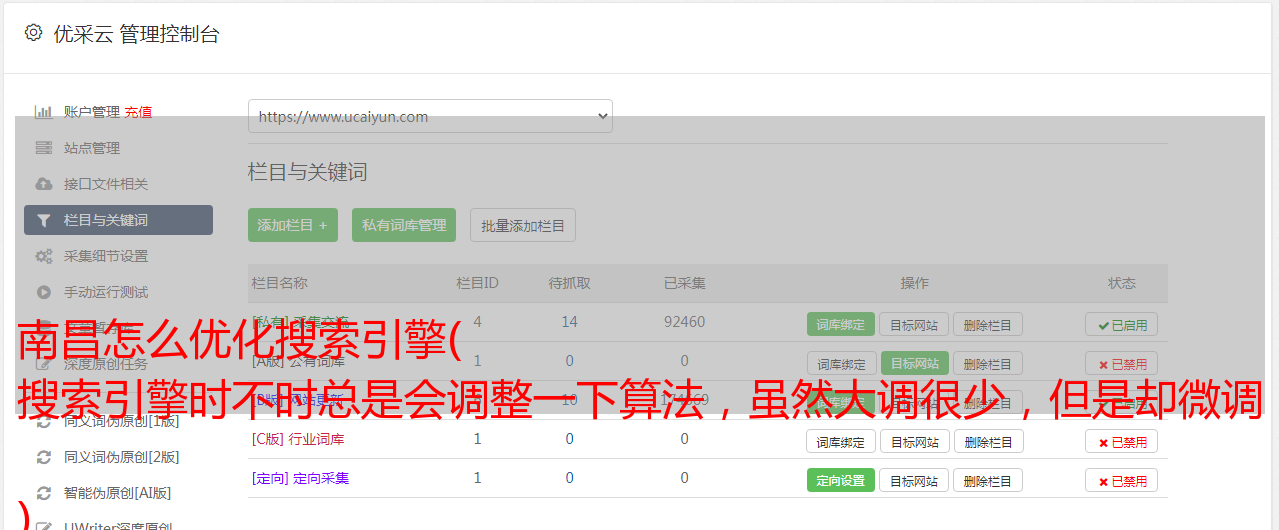Click the gears icon for 采集细节设置
1279x530 pixels.
tap(44, 256)
